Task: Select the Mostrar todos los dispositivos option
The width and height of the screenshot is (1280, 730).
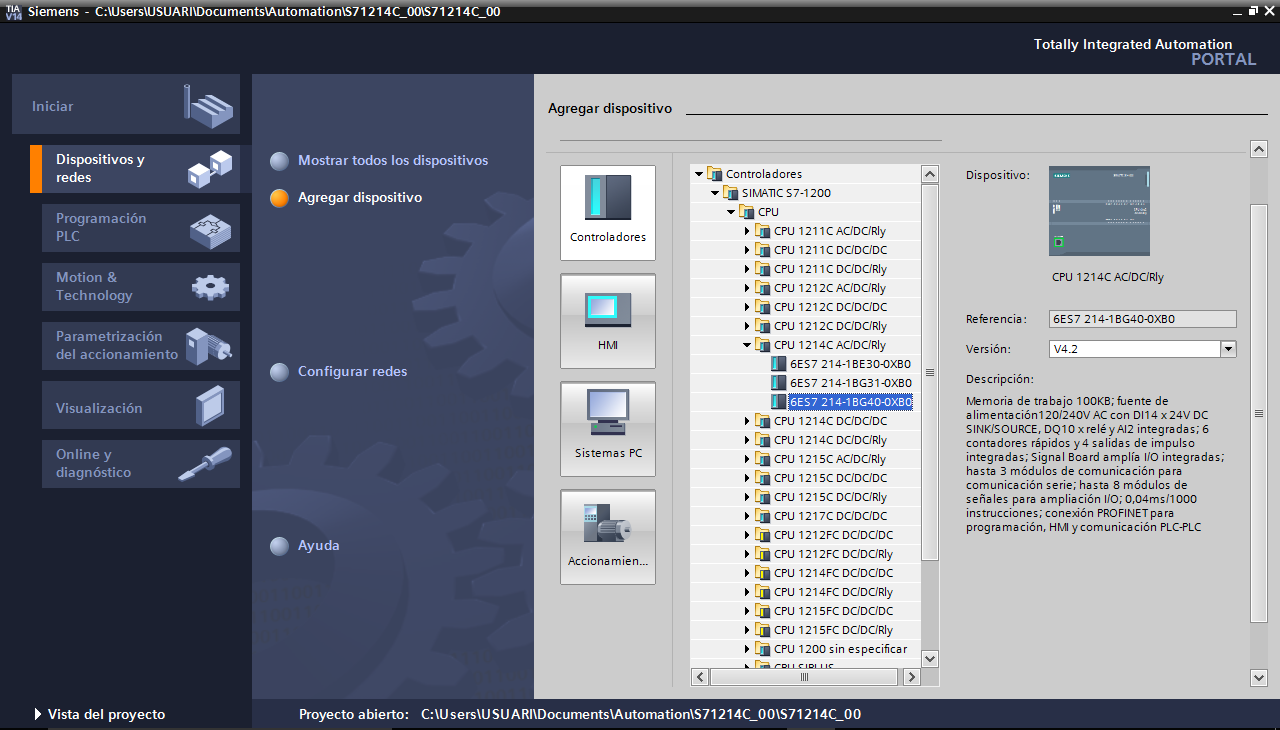Action: (392, 161)
